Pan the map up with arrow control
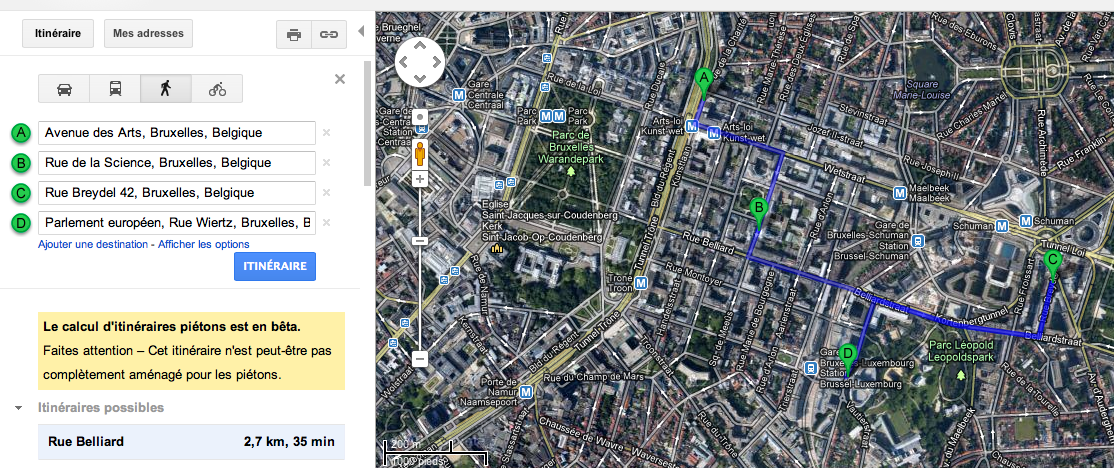This screenshot has width=1114, height=468. pos(420,46)
